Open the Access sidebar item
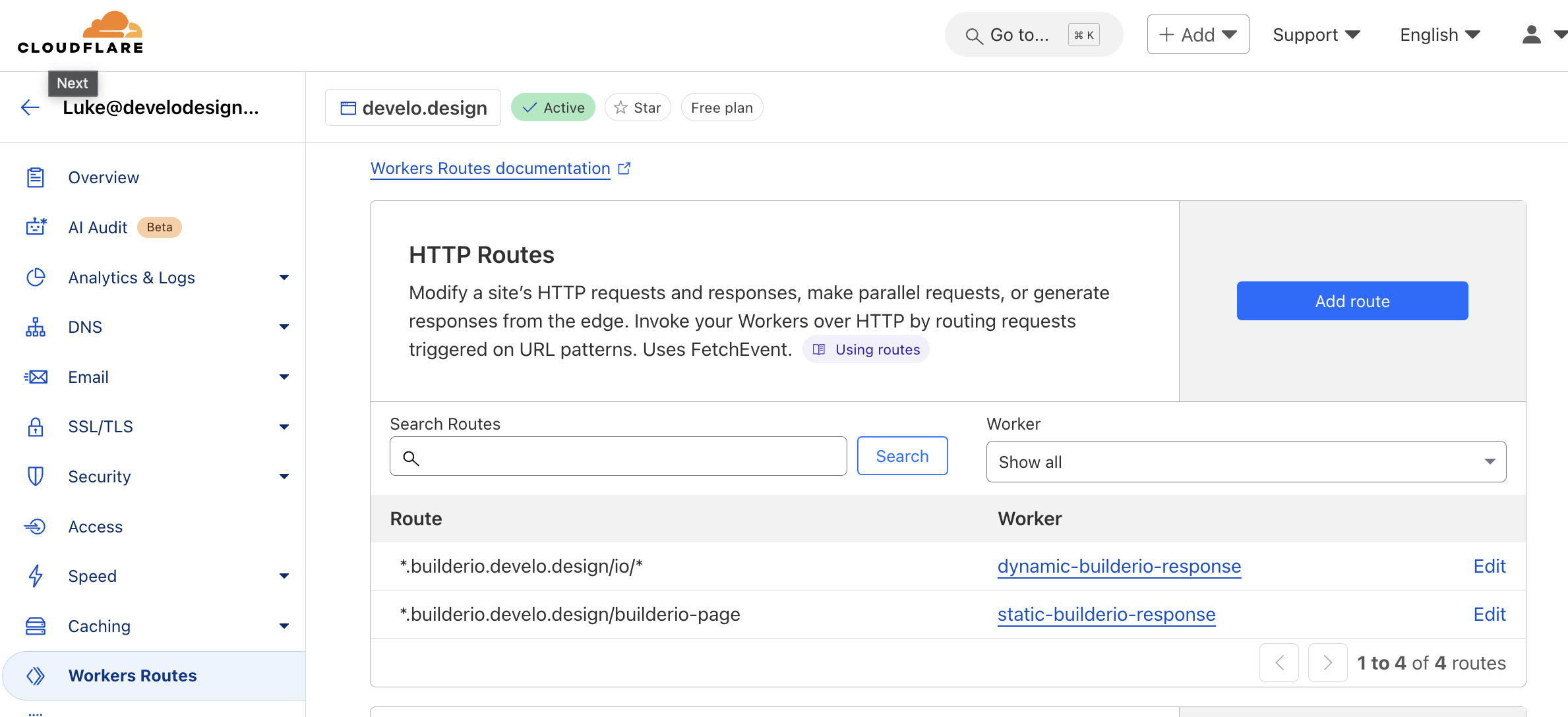 (x=95, y=527)
